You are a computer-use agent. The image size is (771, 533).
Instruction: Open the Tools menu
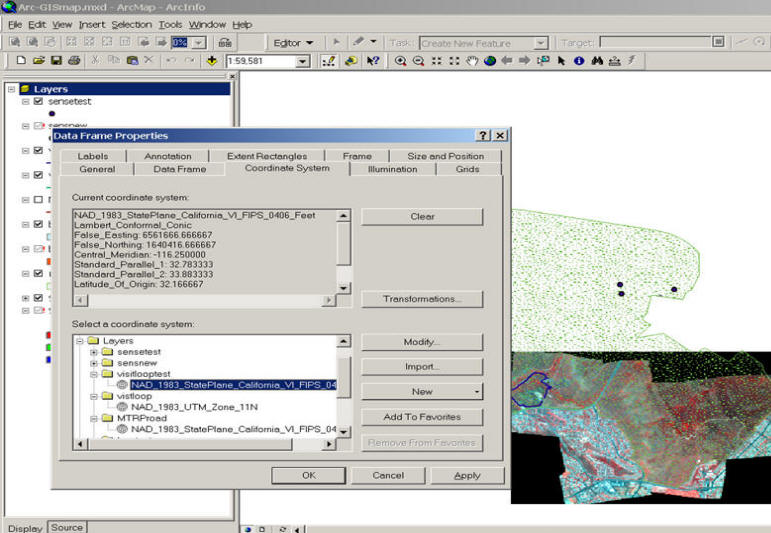point(170,25)
